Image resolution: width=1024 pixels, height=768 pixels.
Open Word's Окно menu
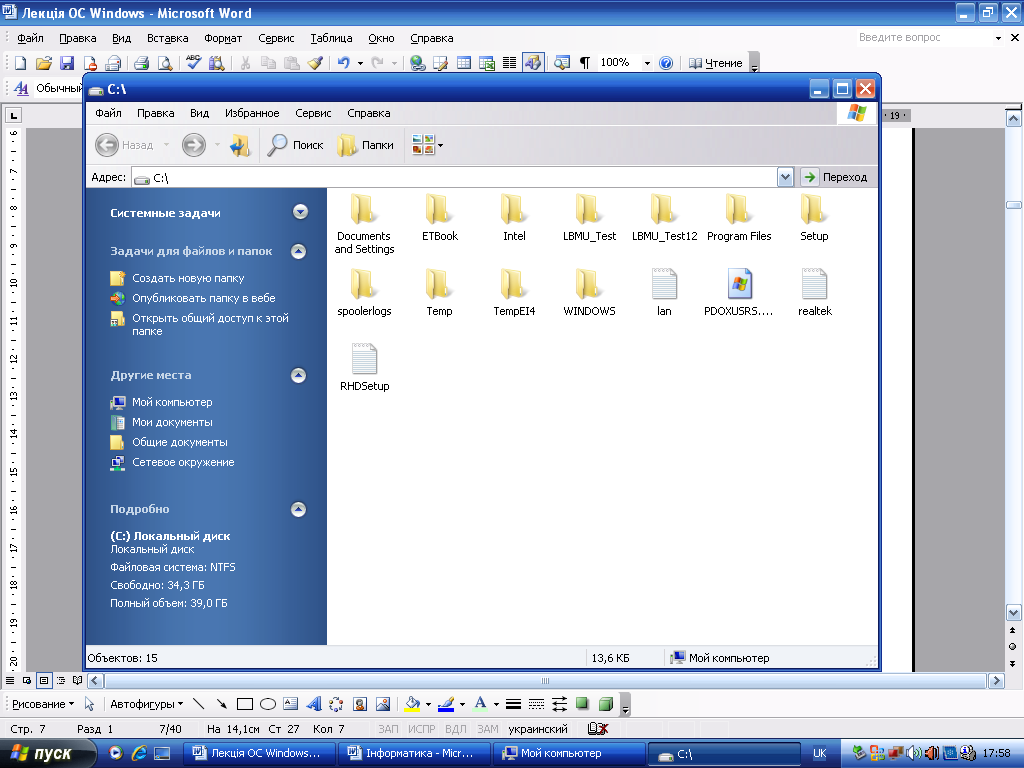(x=381, y=38)
